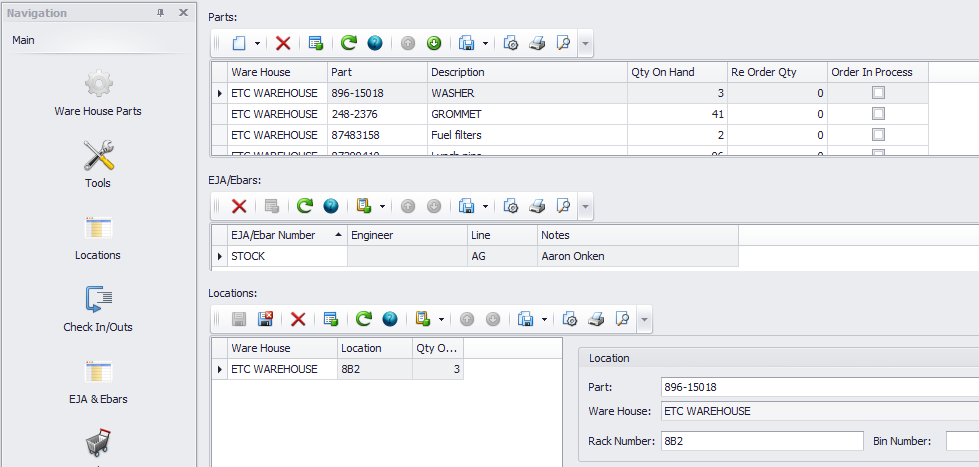This screenshot has width=979, height=467.
Task: Click green refresh icon in Parts toolbar
Action: [348, 43]
